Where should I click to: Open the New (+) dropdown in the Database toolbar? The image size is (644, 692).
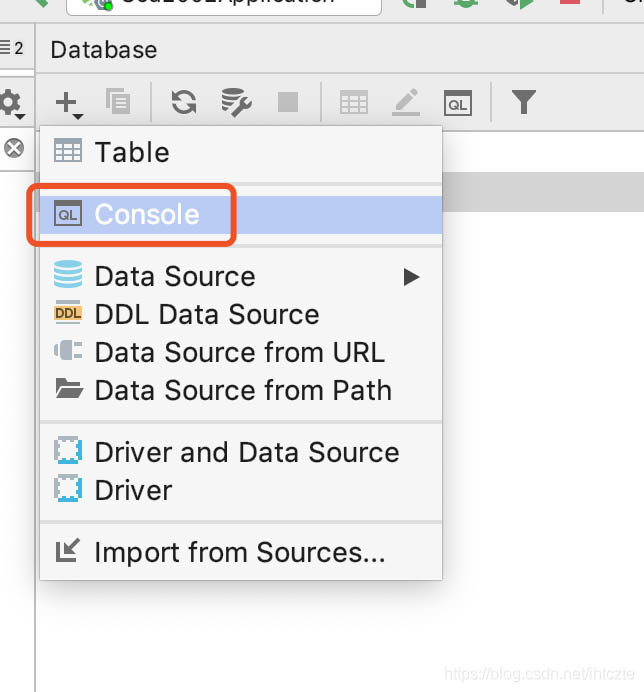(67, 102)
